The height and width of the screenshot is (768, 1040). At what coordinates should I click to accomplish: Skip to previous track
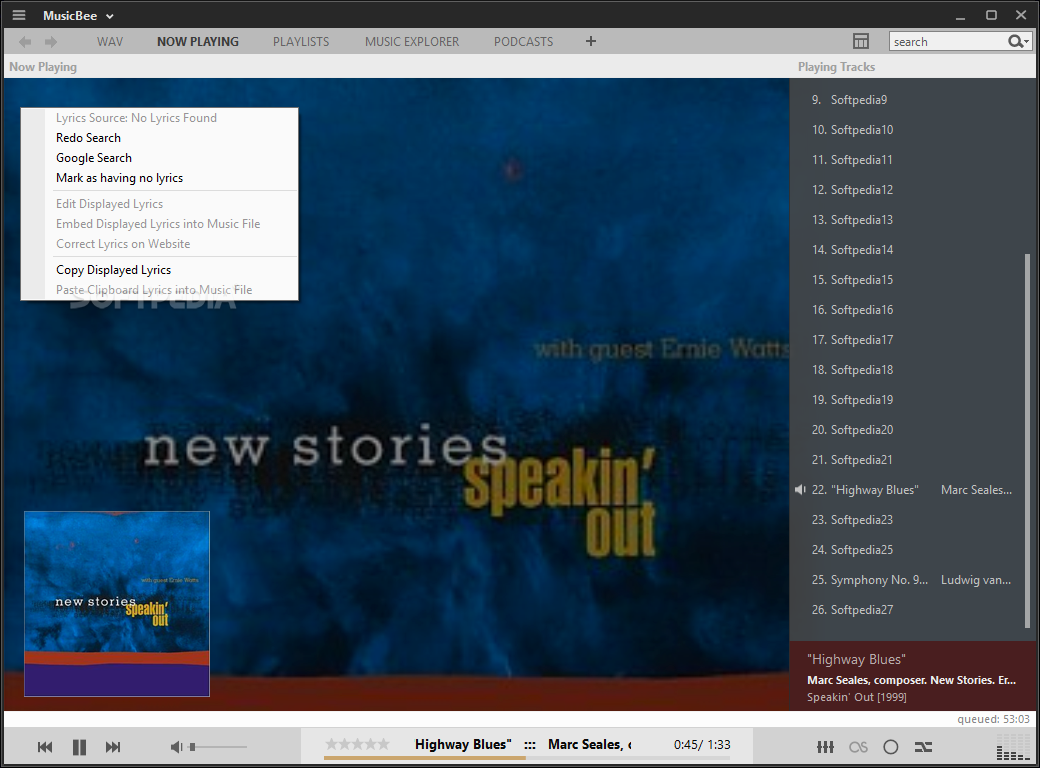pyautogui.click(x=44, y=747)
